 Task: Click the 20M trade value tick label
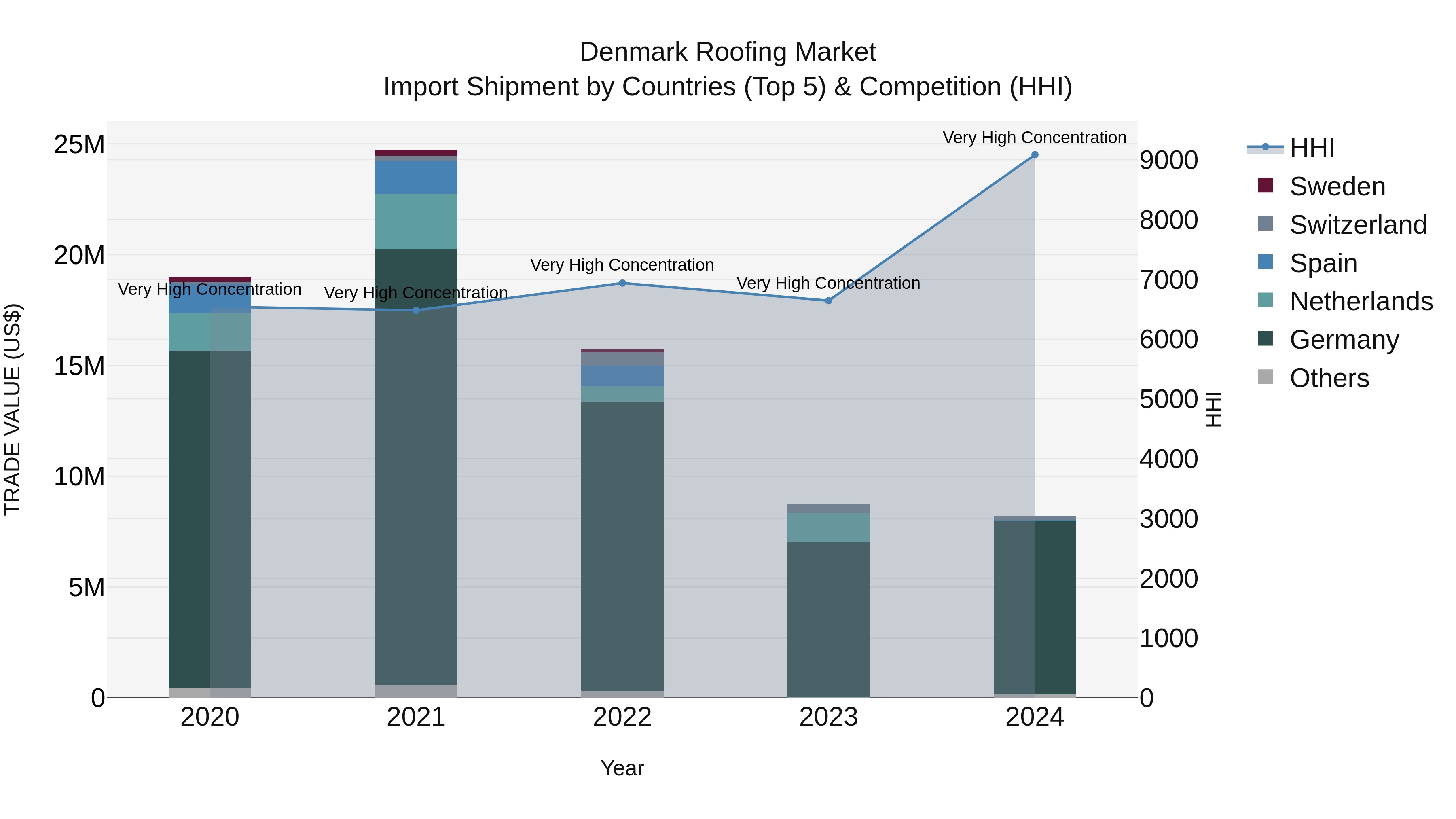pos(79,256)
